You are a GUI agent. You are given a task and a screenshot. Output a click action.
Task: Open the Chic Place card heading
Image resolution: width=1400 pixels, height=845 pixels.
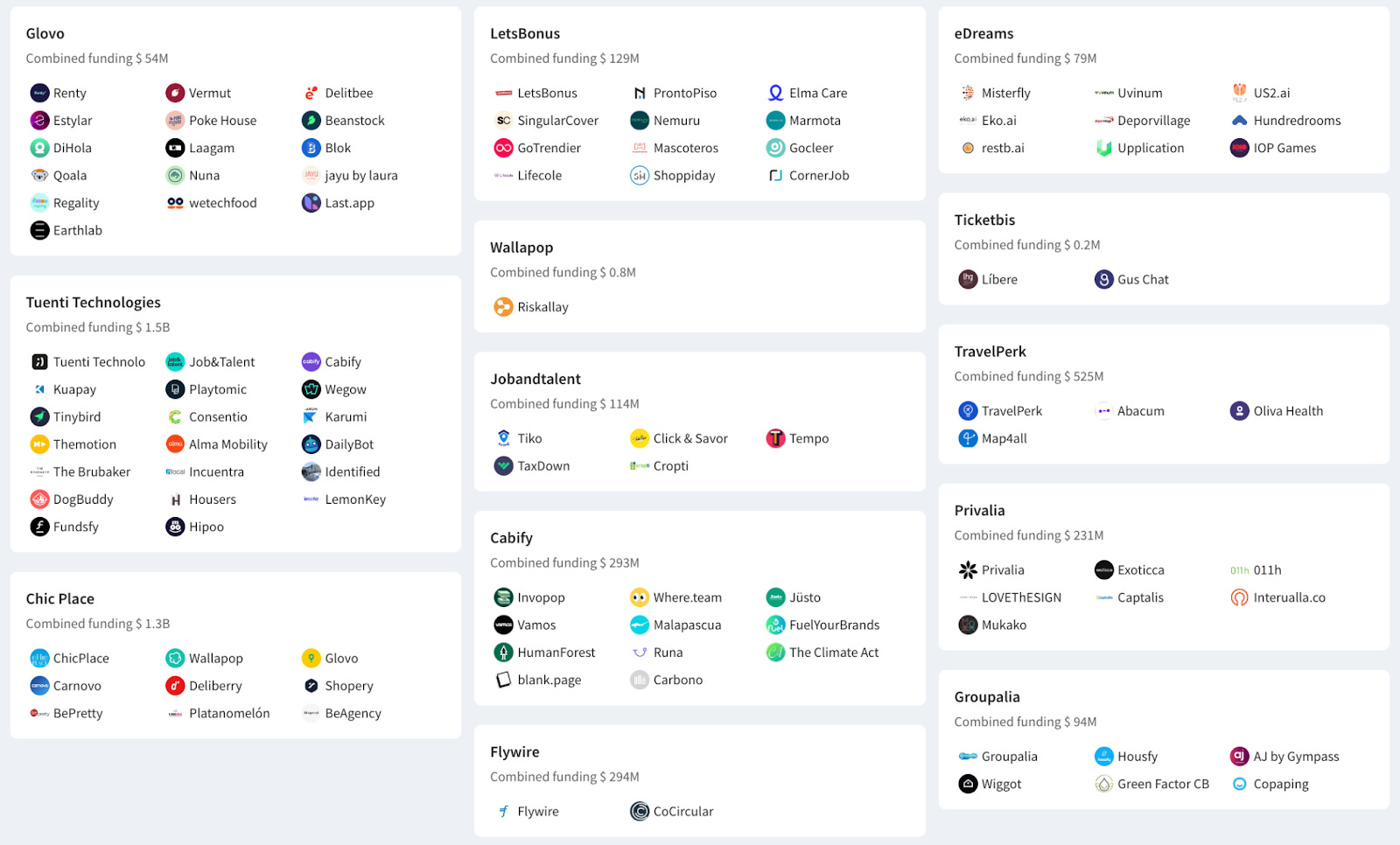60,599
